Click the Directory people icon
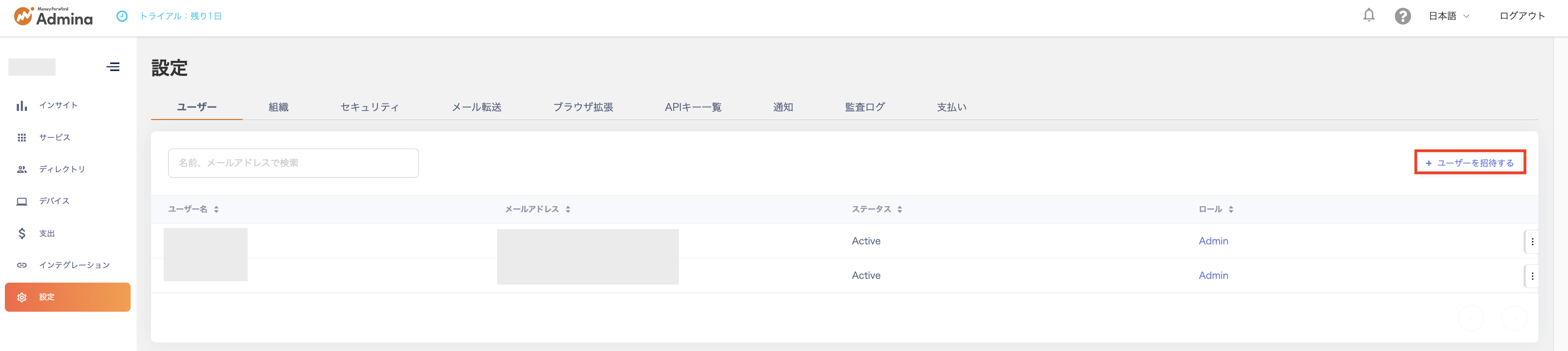 tap(22, 170)
